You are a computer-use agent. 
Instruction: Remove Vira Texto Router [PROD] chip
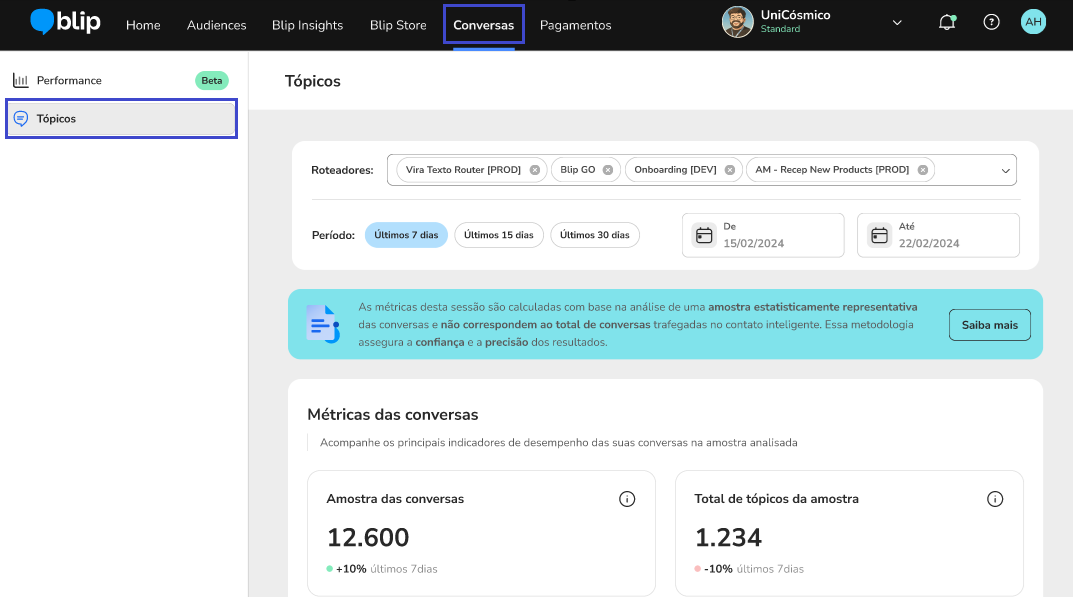(x=535, y=170)
